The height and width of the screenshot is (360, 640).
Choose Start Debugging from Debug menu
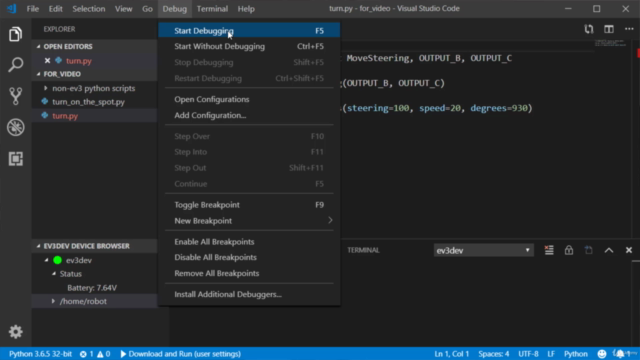pos(249,31)
